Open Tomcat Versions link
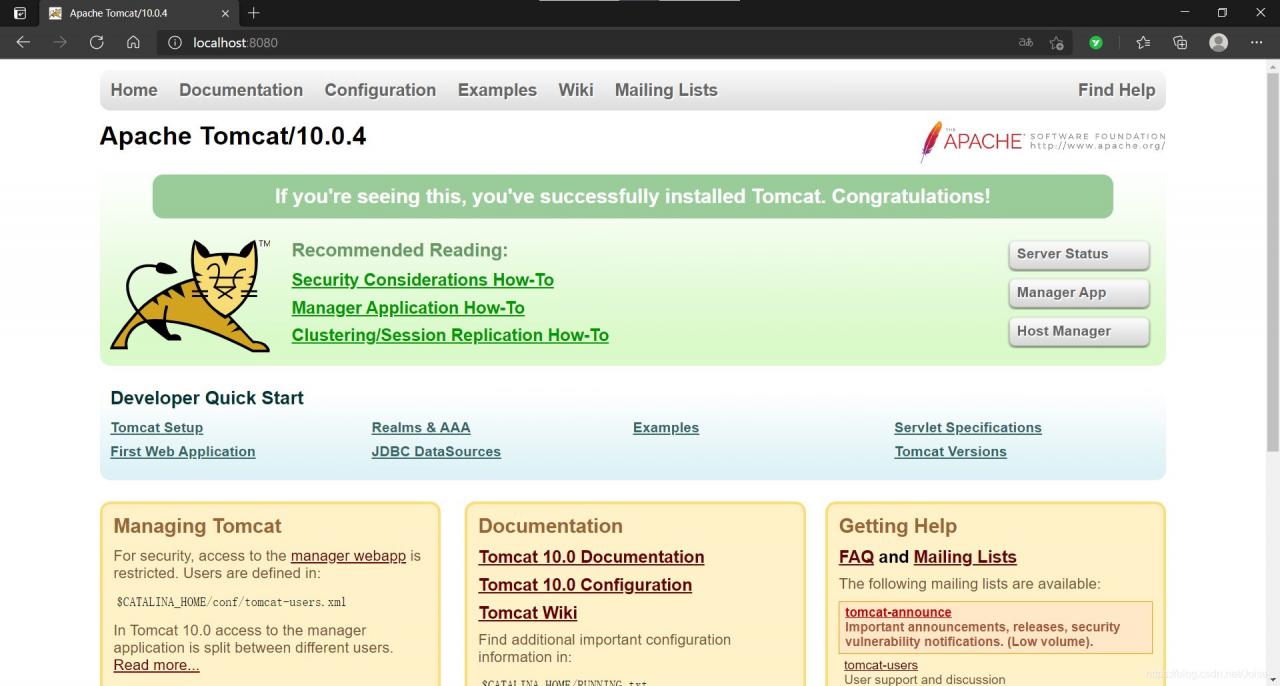 (951, 451)
